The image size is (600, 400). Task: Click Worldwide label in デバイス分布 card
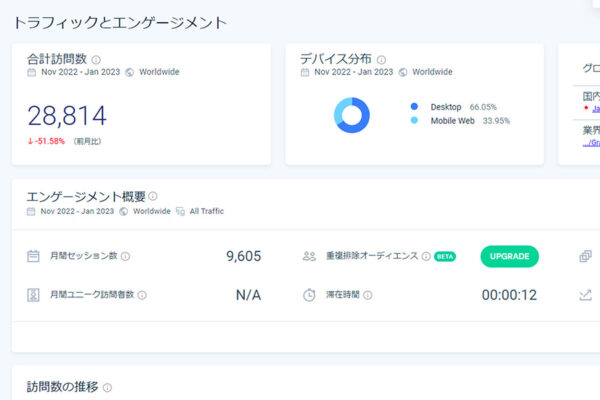(432, 72)
